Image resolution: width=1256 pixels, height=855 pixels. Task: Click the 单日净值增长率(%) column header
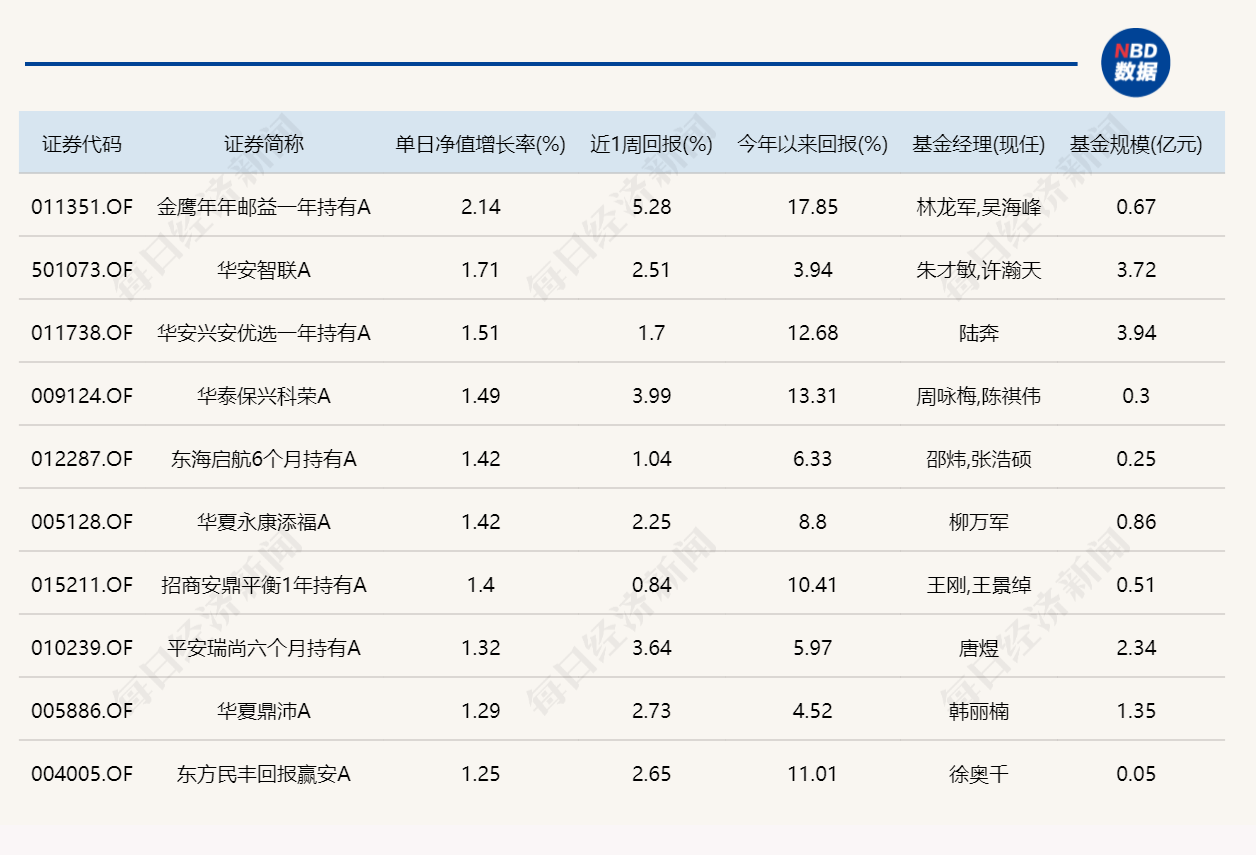click(475, 142)
